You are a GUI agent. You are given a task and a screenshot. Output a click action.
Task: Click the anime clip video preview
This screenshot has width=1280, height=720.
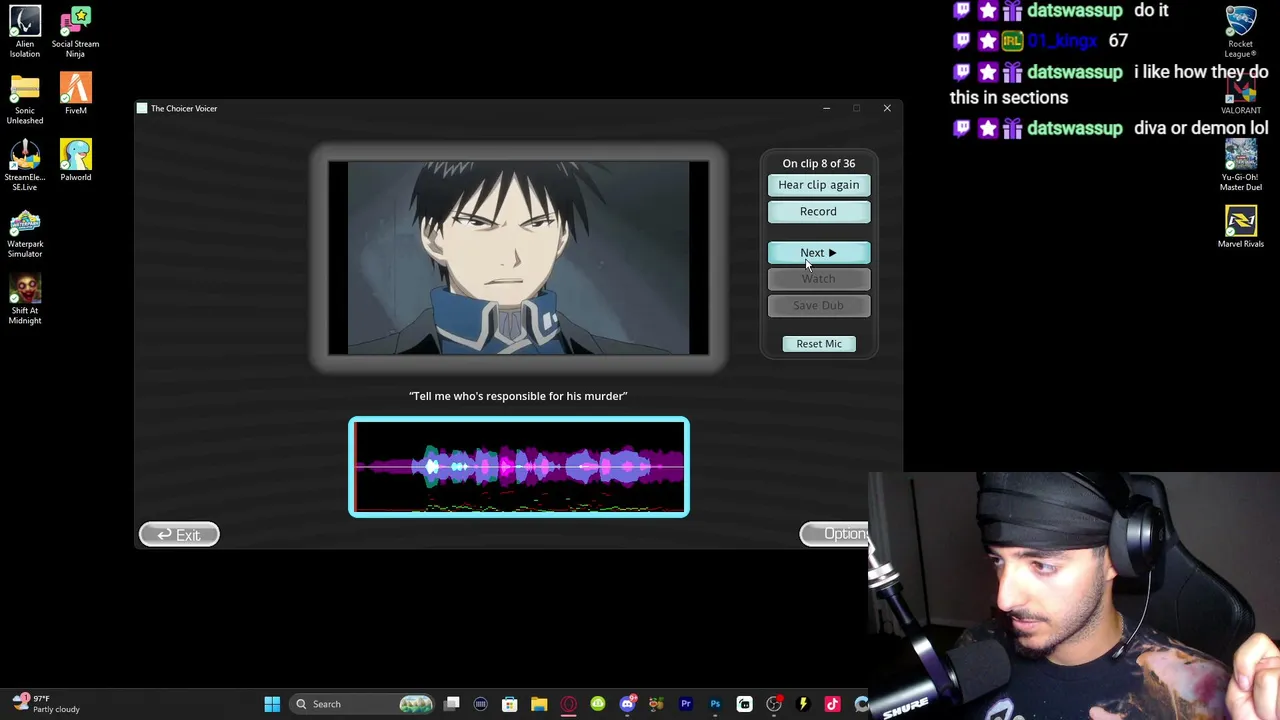click(518, 258)
